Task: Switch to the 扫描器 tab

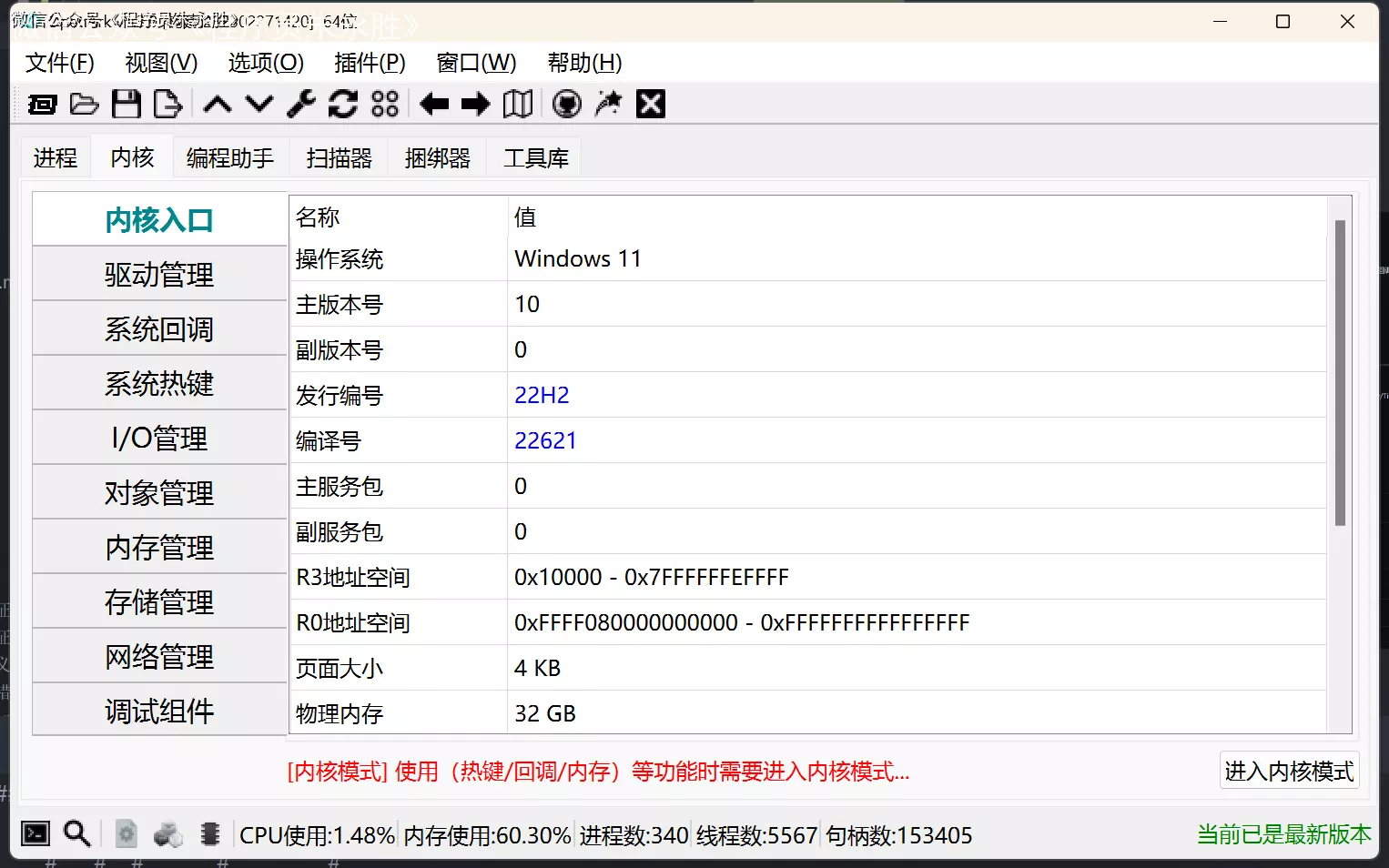Action: 339,158
